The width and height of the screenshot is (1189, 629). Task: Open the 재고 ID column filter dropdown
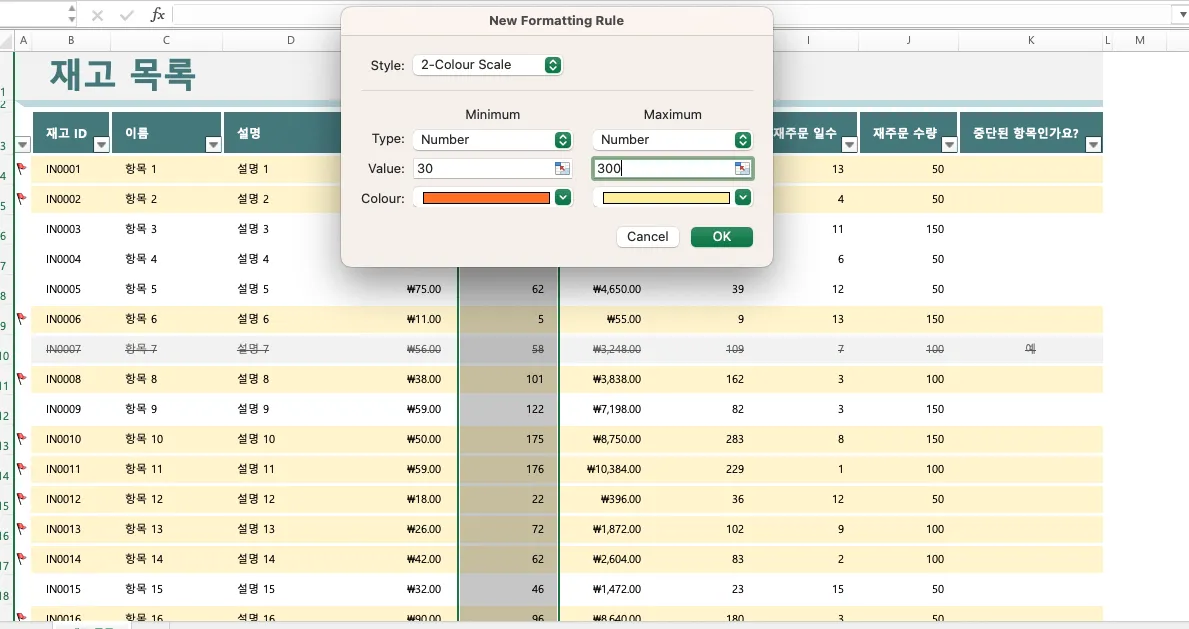click(x=101, y=144)
